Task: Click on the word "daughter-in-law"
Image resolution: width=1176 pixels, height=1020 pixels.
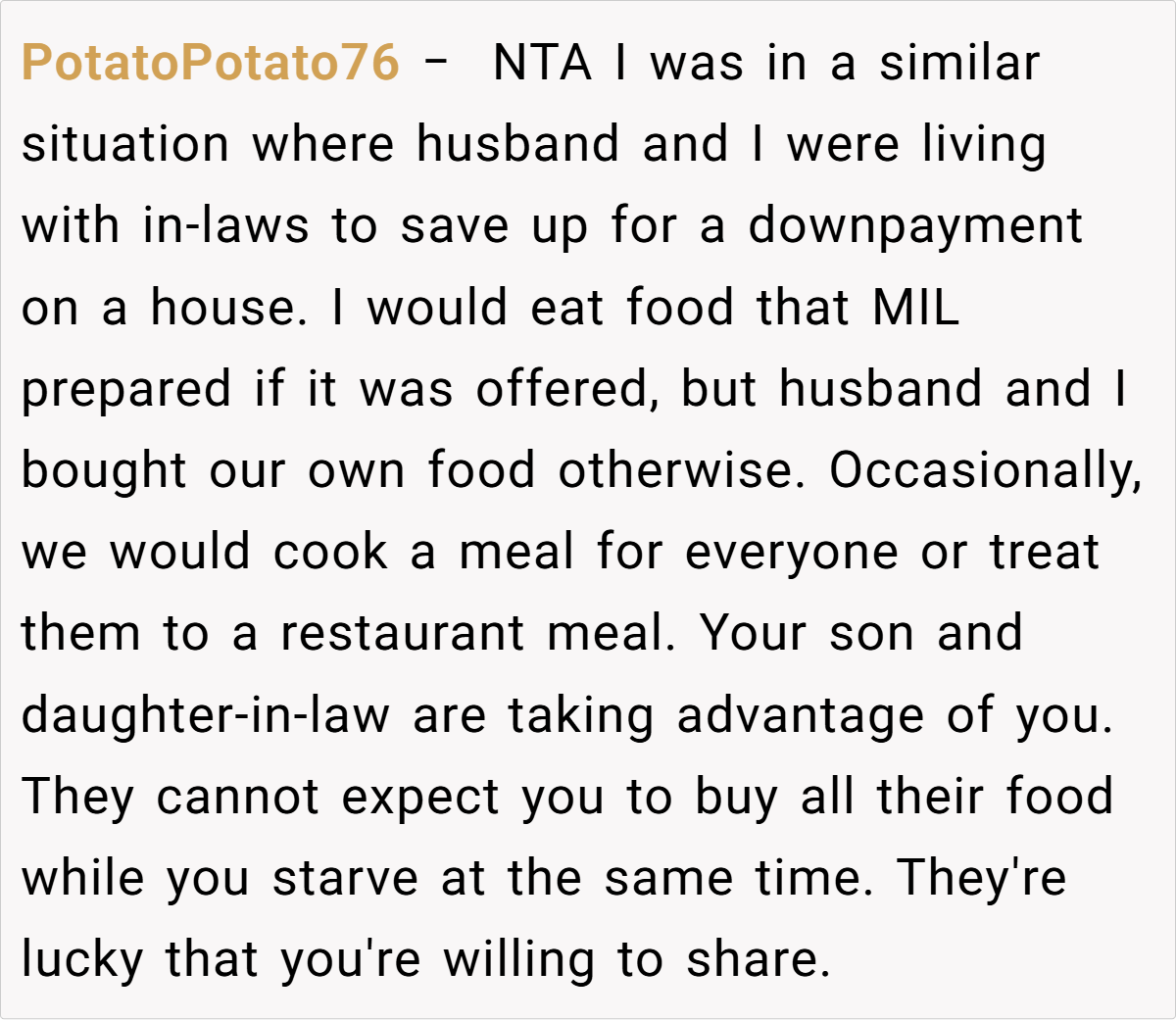Action: [x=205, y=716]
